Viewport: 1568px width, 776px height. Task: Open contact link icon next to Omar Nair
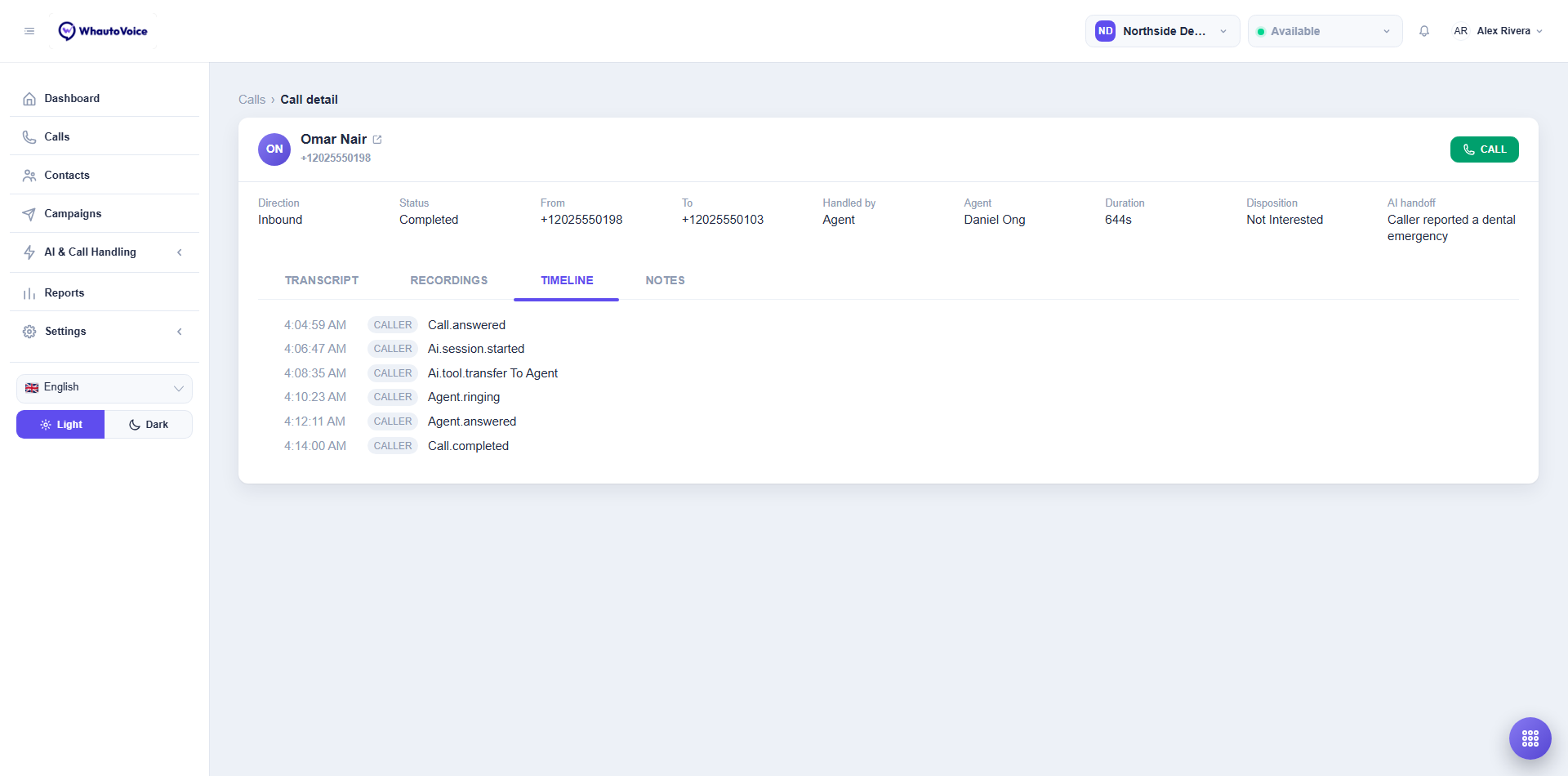pyautogui.click(x=377, y=140)
